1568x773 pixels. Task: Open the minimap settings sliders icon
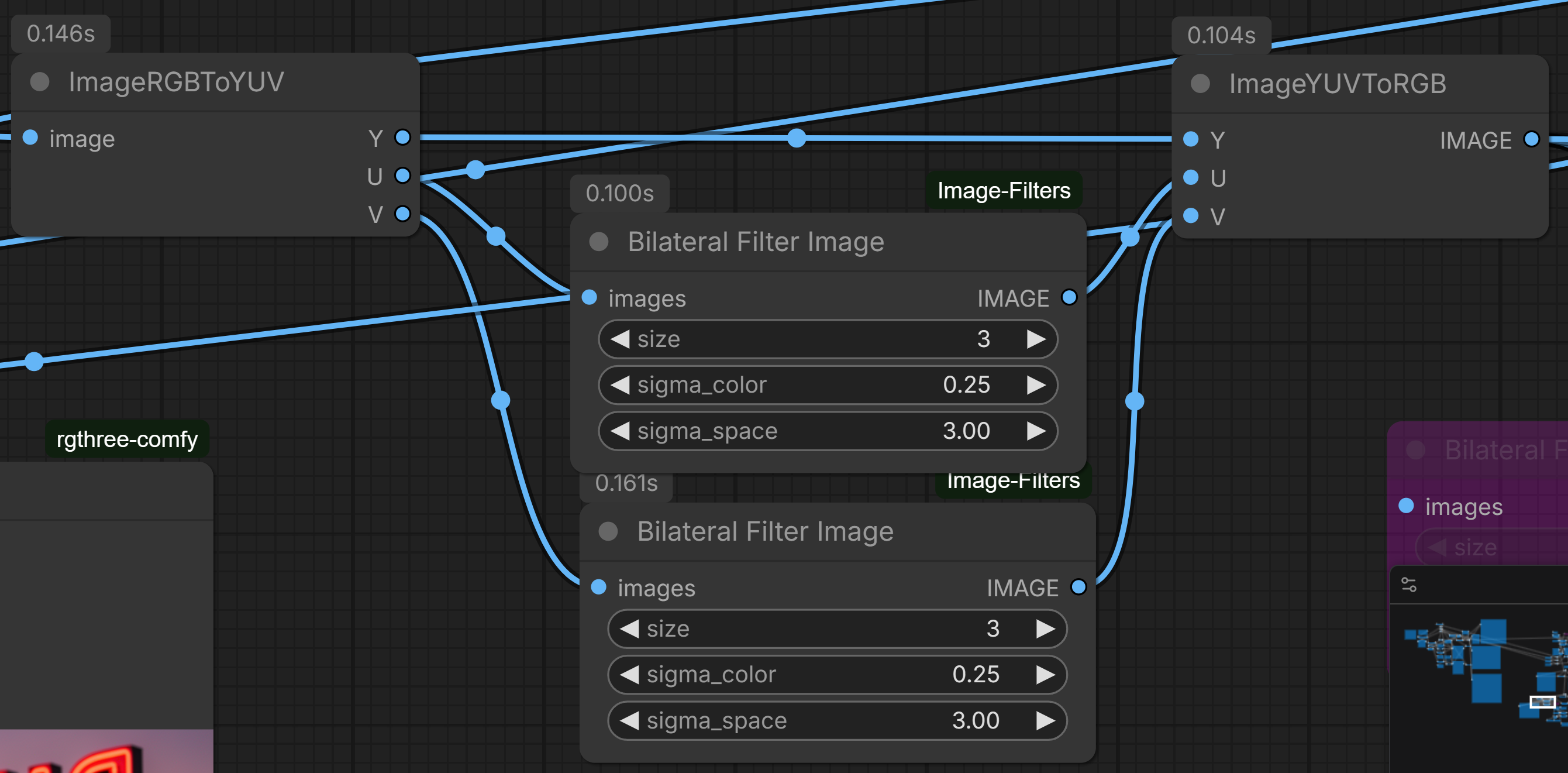pyautogui.click(x=1408, y=585)
